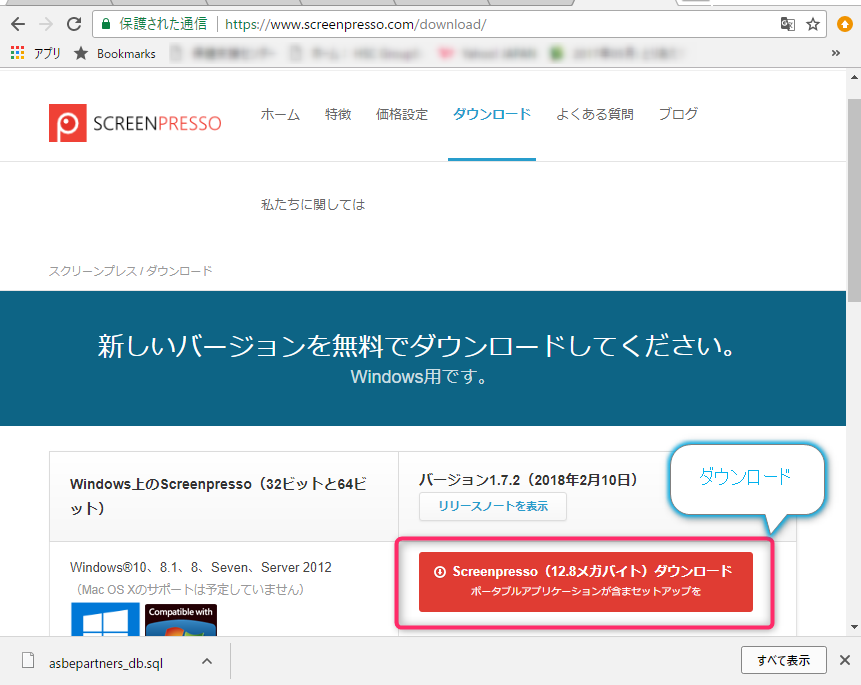Click the リリースノートを表示 button
This screenshot has width=861, height=685.
(493, 506)
